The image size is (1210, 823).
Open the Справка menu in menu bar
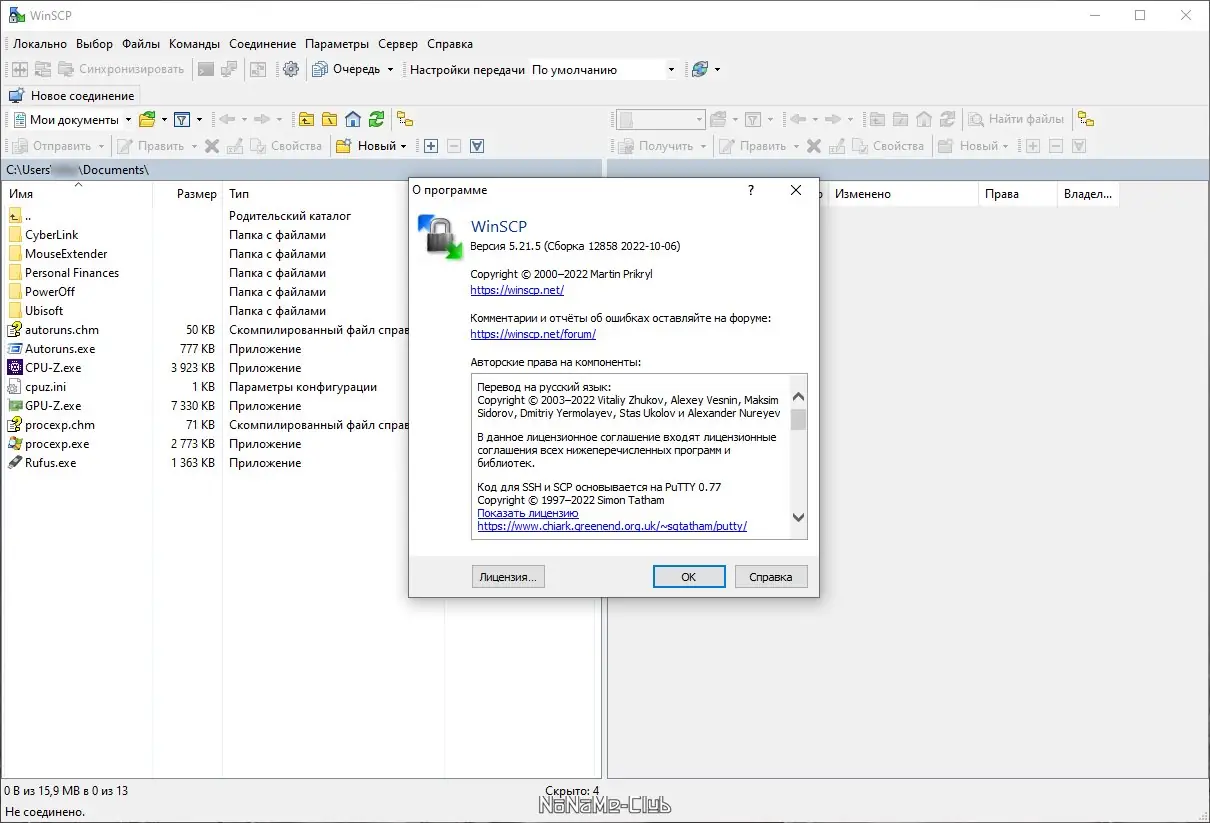click(450, 44)
